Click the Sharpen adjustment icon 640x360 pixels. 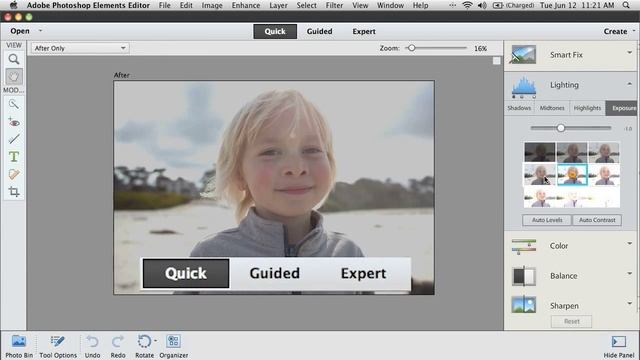click(524, 305)
